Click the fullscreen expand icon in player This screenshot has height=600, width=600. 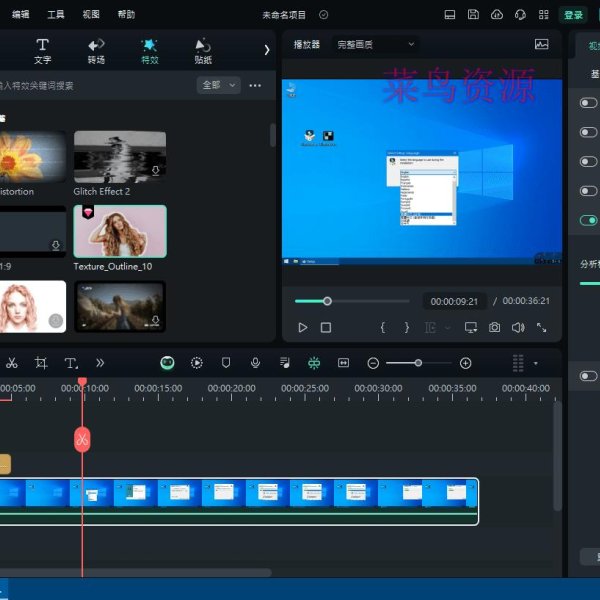point(542,327)
